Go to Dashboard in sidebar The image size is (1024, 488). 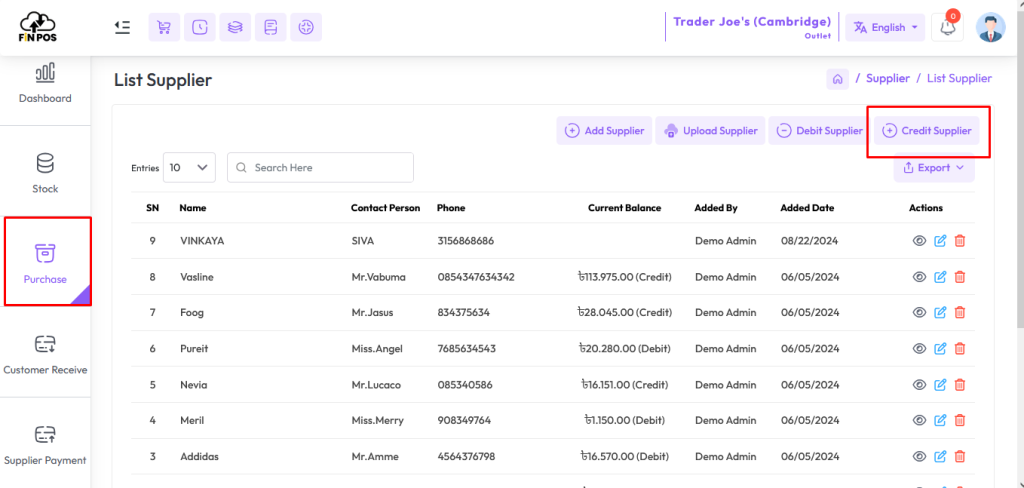pos(45,84)
